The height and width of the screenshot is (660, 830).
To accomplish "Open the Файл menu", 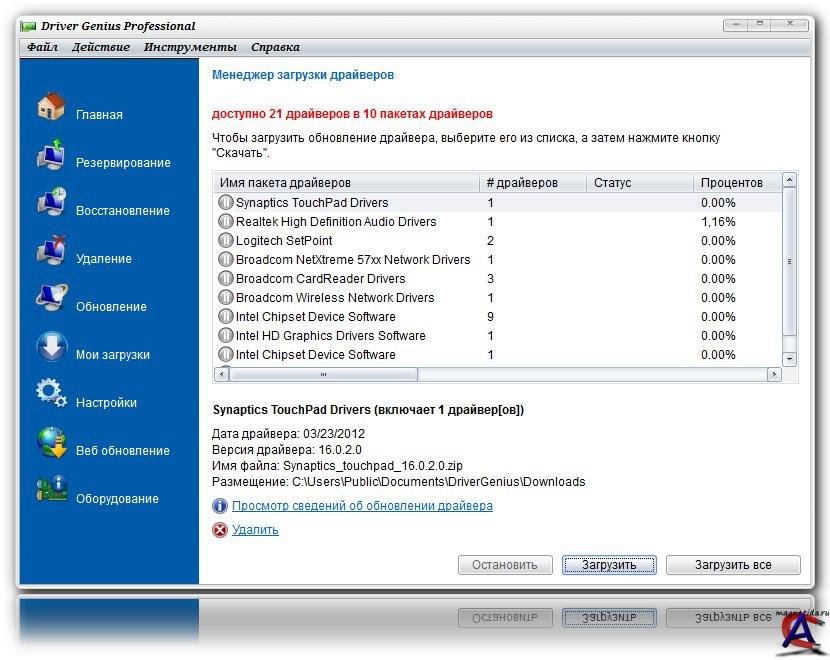I will tap(42, 47).
